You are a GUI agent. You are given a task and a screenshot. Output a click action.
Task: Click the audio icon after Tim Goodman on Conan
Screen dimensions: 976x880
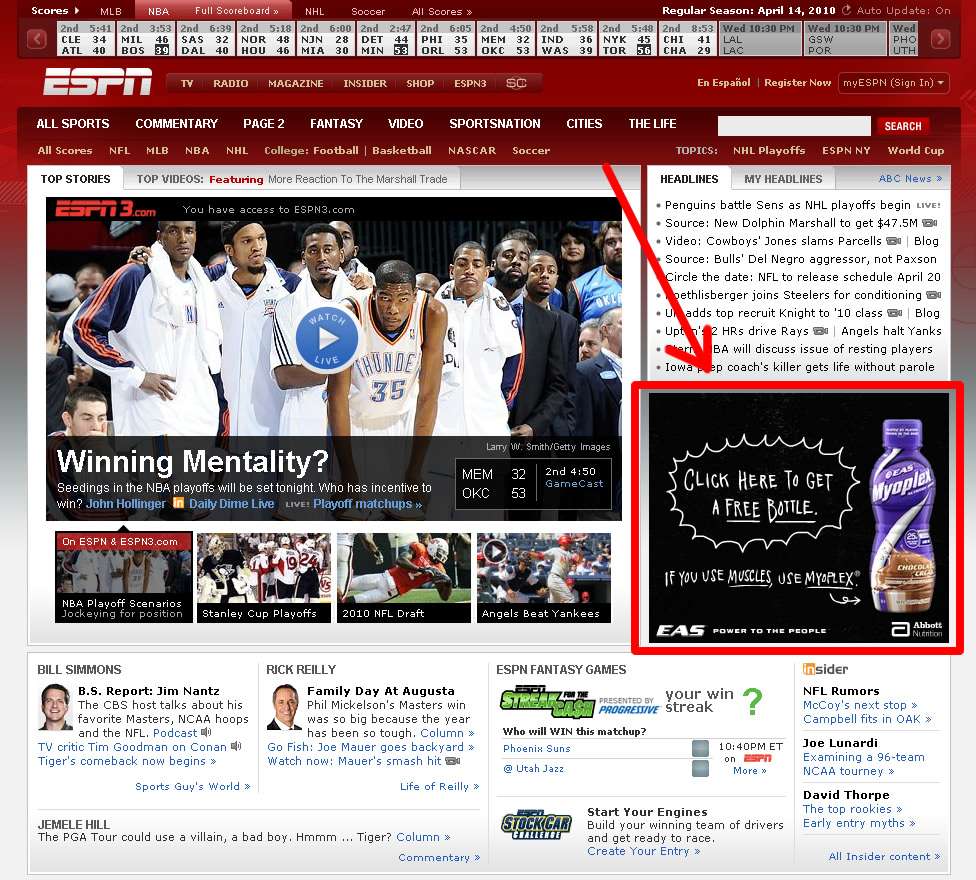(236, 746)
